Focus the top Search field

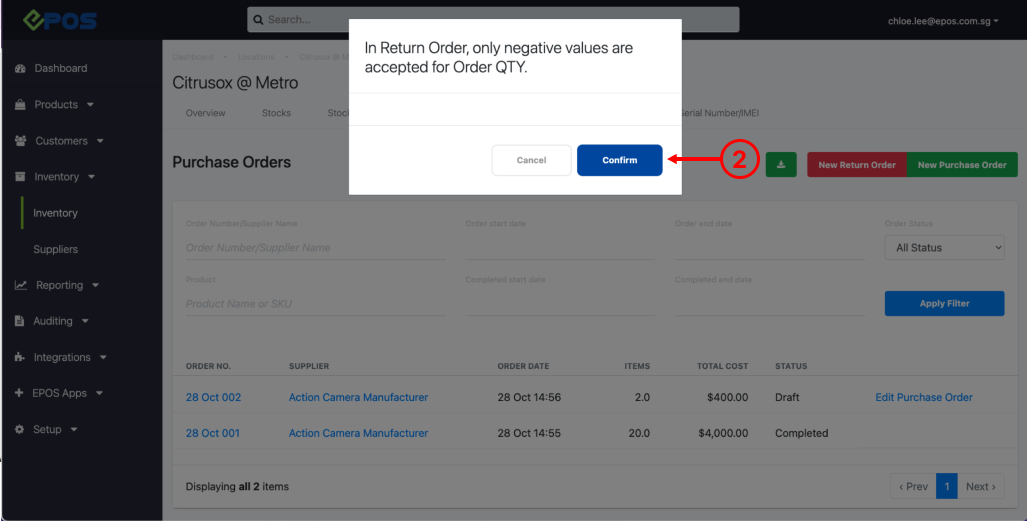pyautogui.click(x=493, y=20)
